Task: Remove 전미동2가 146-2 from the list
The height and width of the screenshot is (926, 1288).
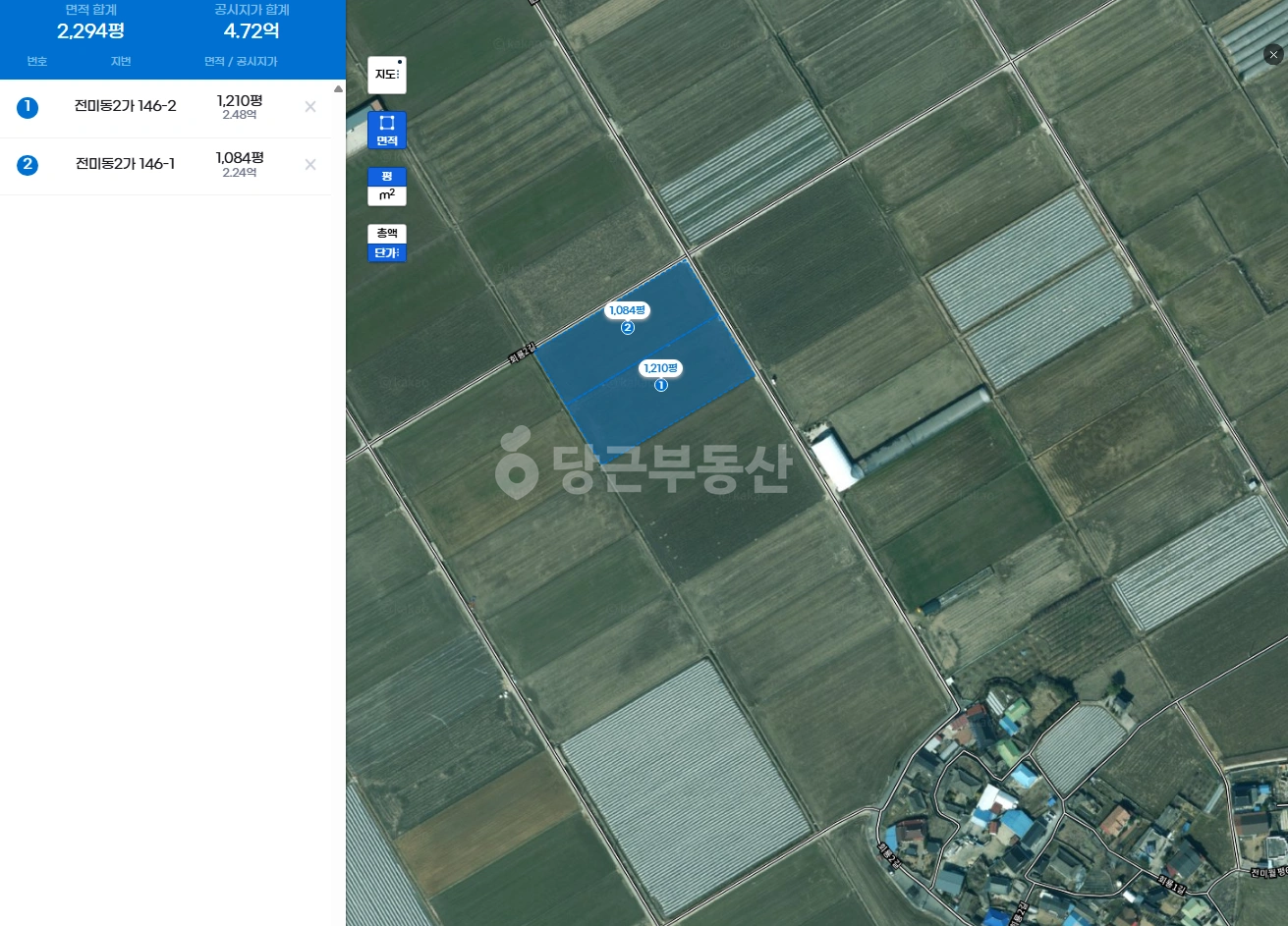Action: pyautogui.click(x=310, y=107)
